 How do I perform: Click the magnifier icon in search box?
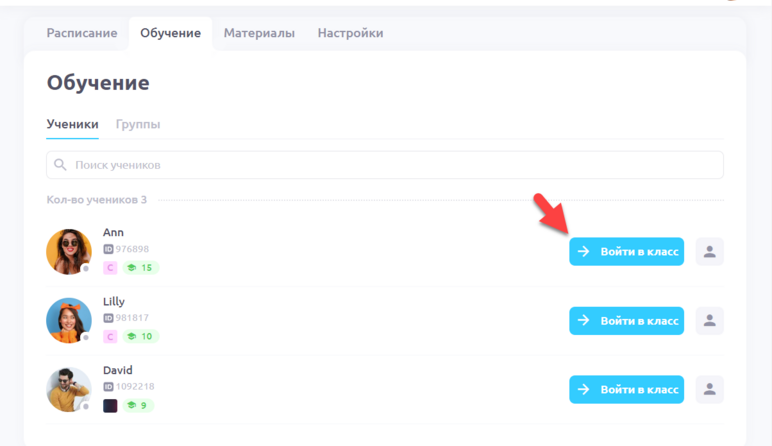pos(60,164)
